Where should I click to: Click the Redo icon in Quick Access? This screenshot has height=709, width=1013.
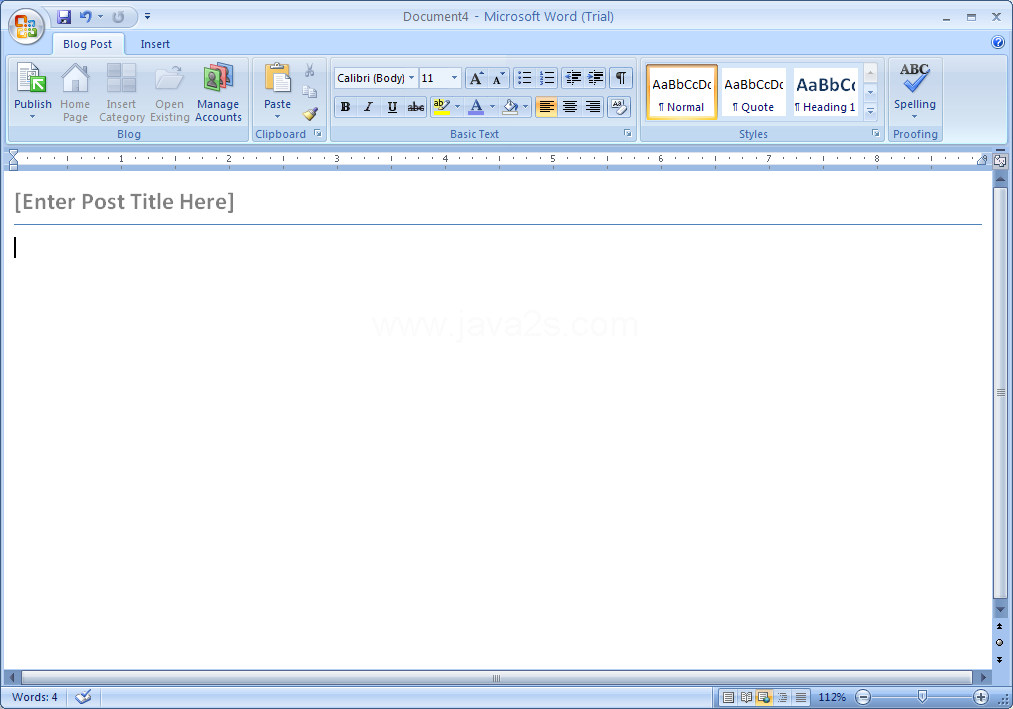(118, 17)
